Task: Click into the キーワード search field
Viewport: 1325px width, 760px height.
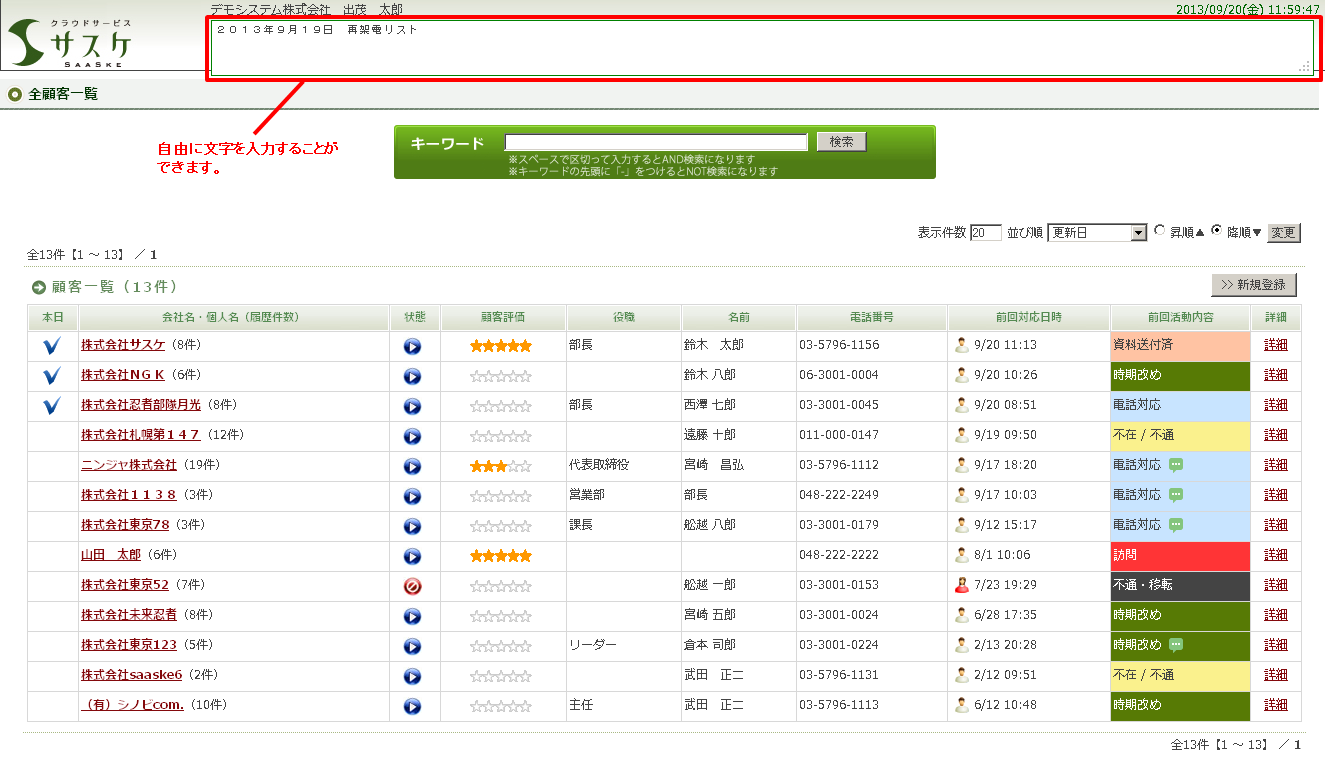Action: tap(655, 142)
